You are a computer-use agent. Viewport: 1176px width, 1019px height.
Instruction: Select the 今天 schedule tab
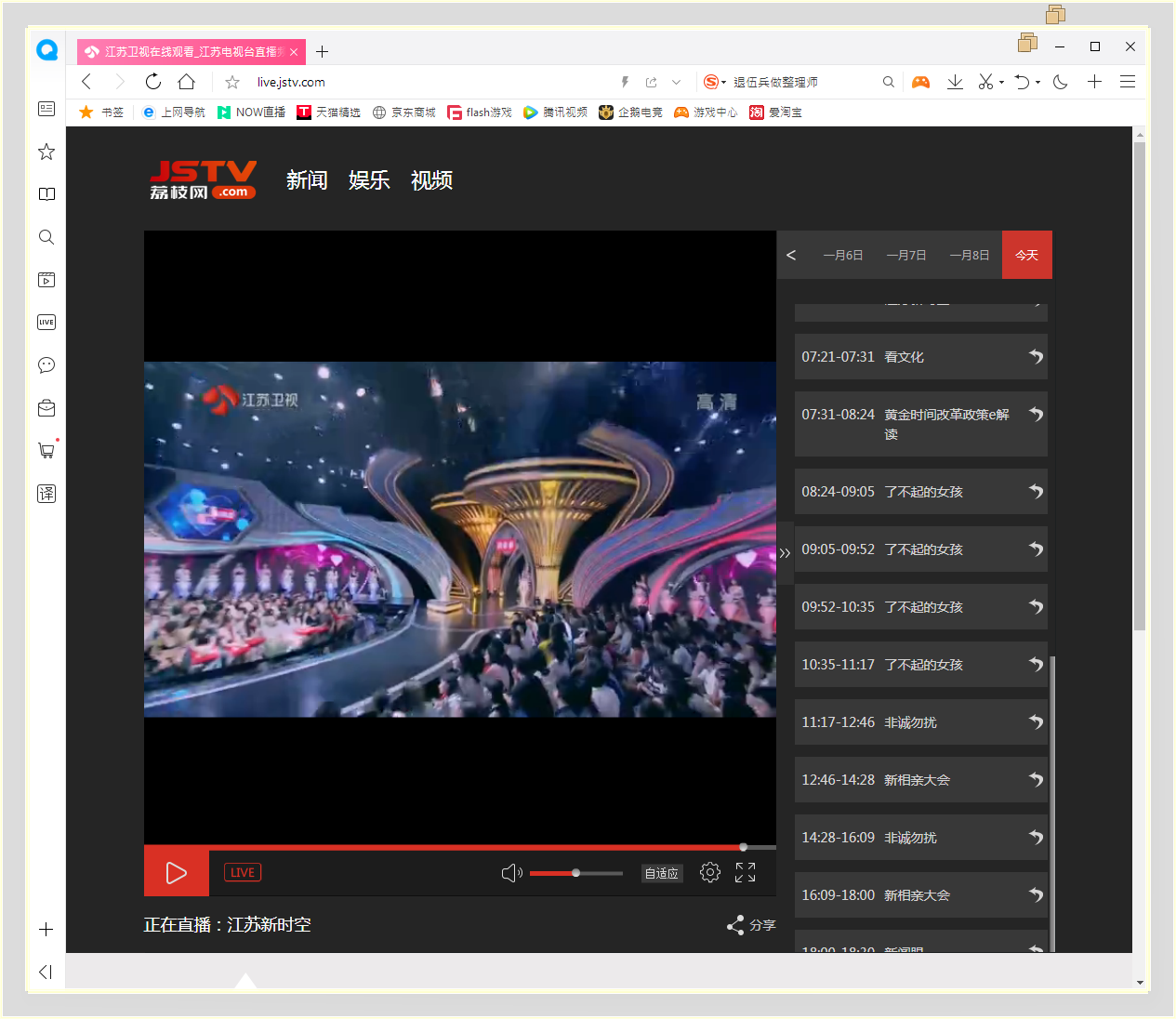(1026, 255)
